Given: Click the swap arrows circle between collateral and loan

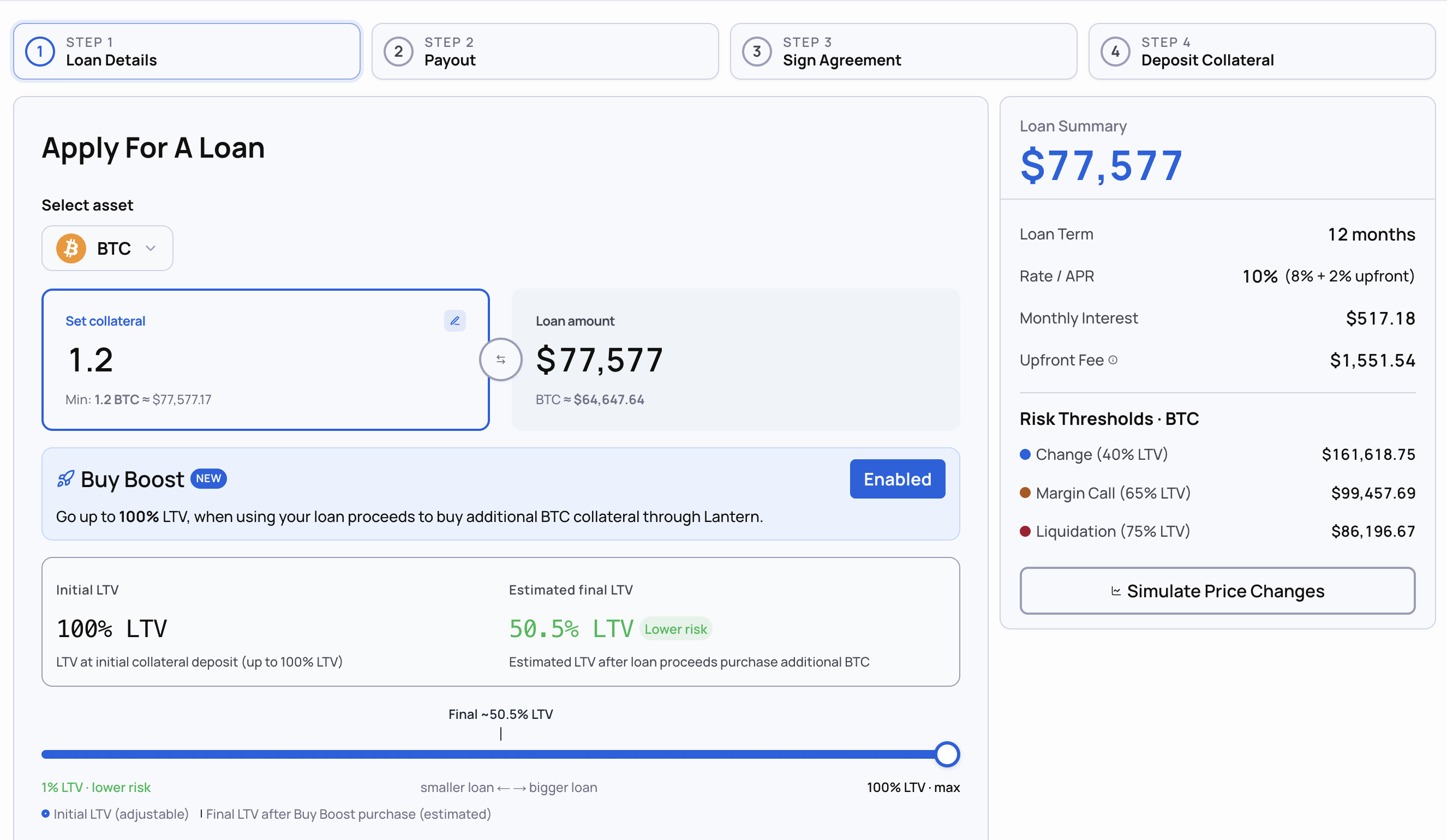Looking at the screenshot, I should coord(501,359).
